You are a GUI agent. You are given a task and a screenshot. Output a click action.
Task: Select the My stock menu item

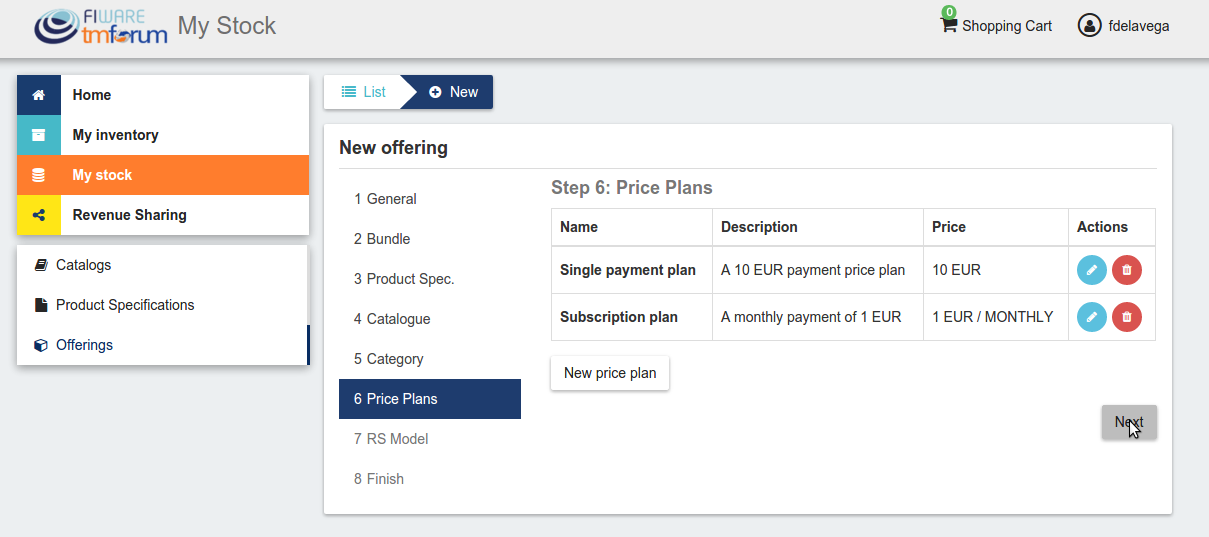(x=163, y=175)
